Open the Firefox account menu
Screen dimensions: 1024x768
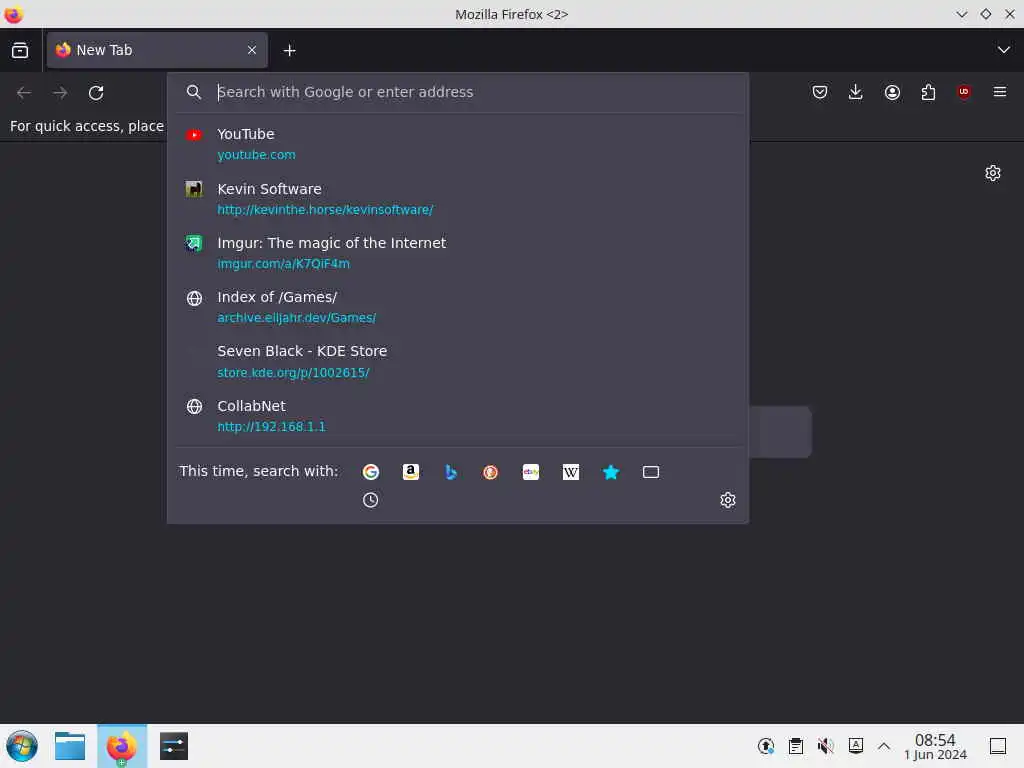coord(892,92)
